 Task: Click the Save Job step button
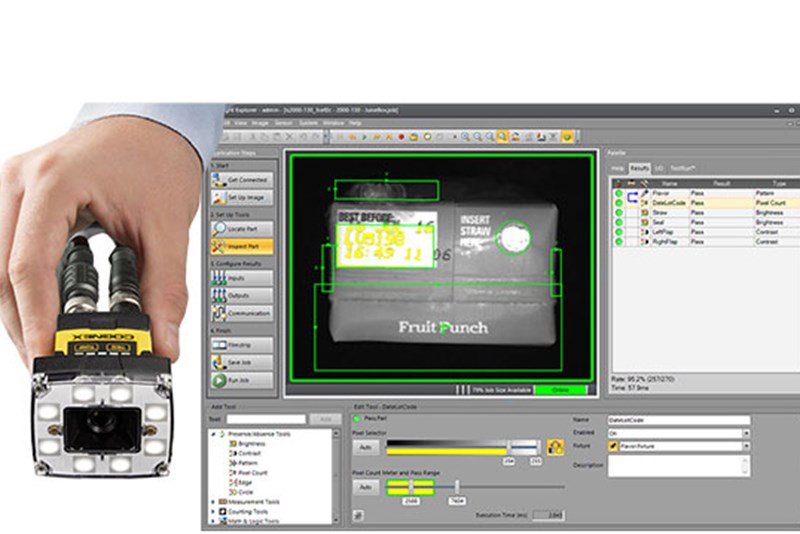(242, 363)
